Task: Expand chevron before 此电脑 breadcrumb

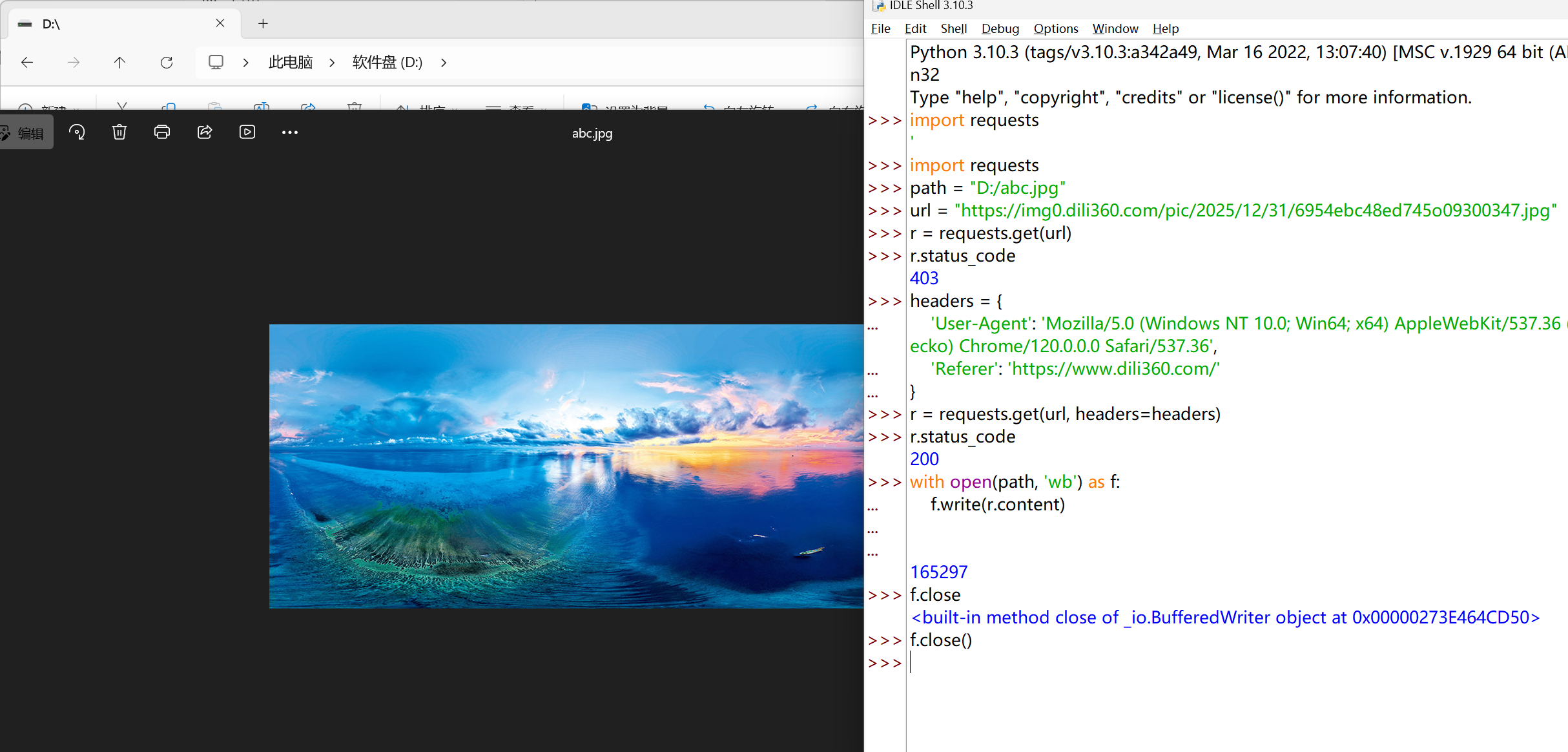Action: coord(246,63)
